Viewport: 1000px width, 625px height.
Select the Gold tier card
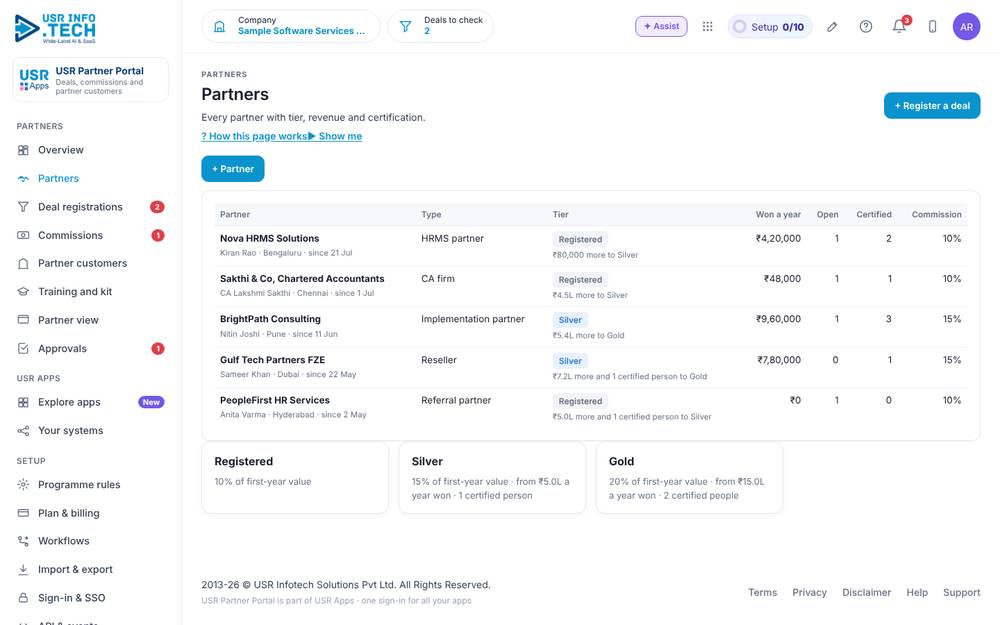pos(689,477)
